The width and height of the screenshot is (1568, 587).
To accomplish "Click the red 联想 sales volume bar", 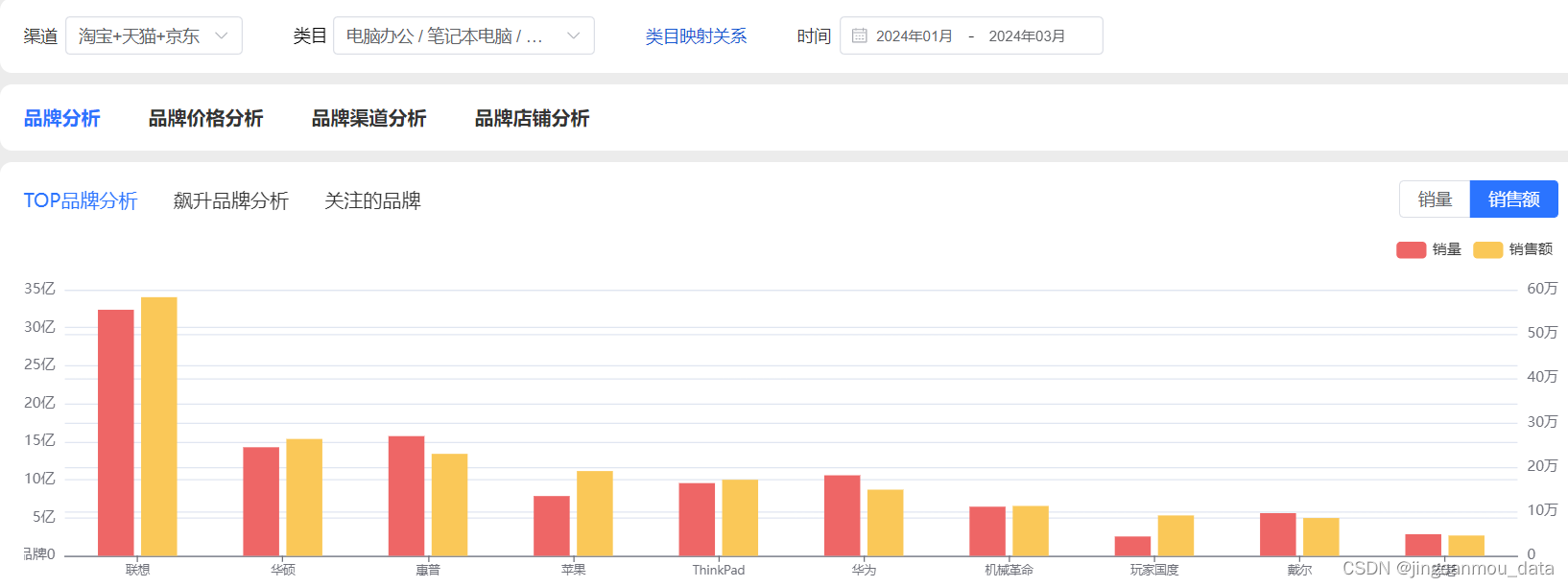I will [116, 433].
